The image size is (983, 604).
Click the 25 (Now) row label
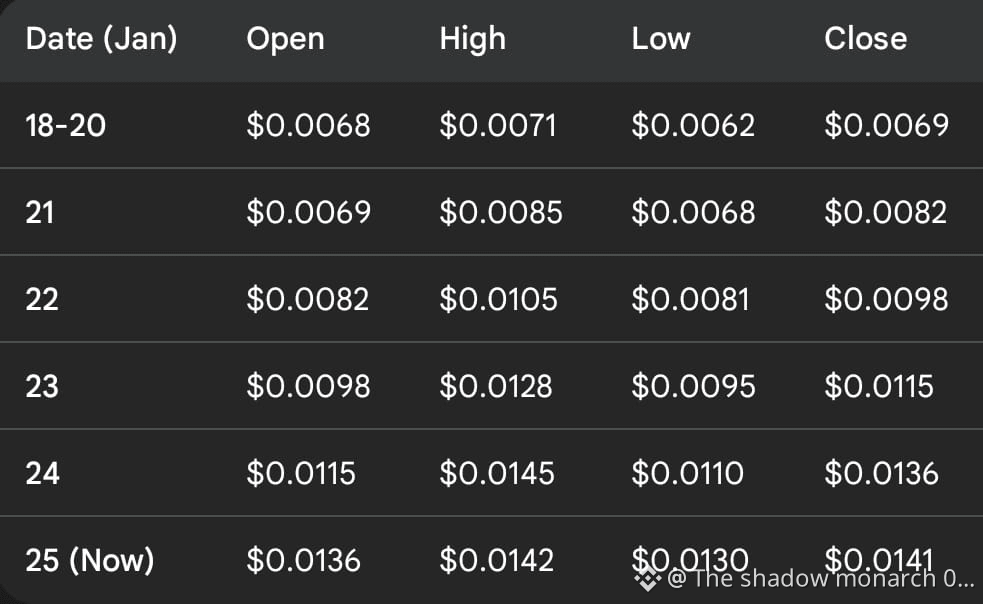click(90, 560)
